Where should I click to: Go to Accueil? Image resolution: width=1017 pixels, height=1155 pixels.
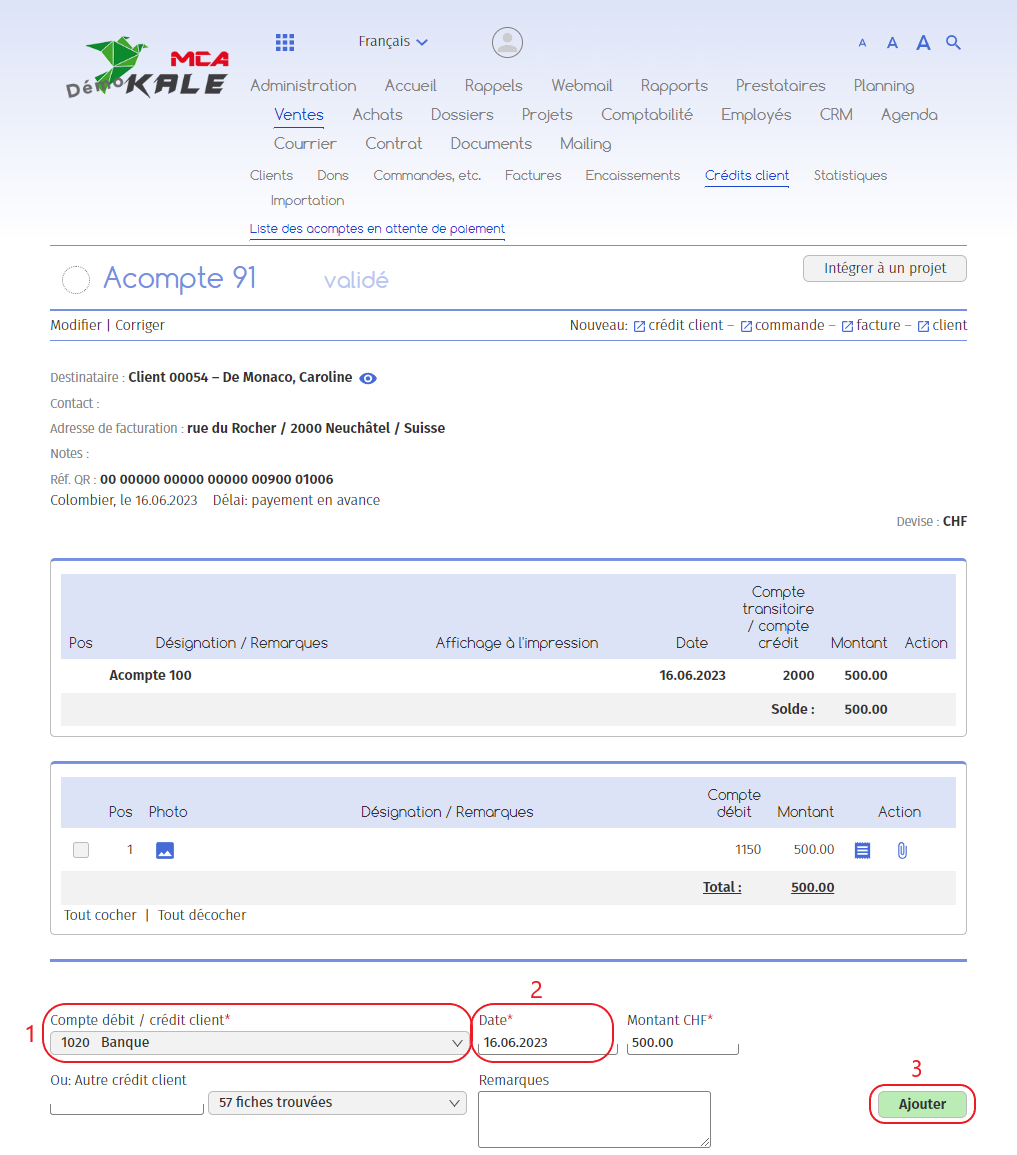coord(410,85)
